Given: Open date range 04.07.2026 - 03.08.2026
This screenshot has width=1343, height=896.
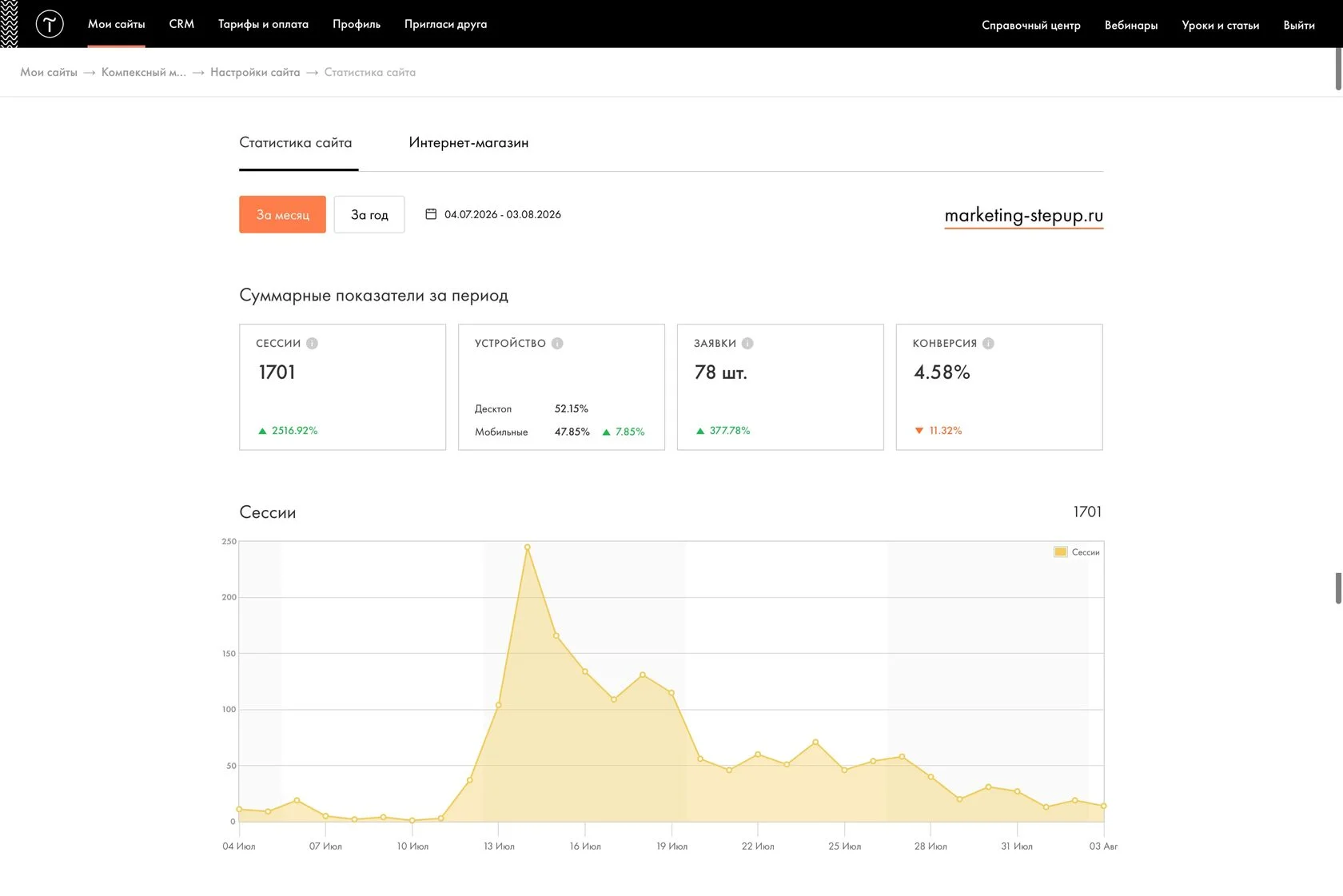Looking at the screenshot, I should pyautogui.click(x=503, y=214).
